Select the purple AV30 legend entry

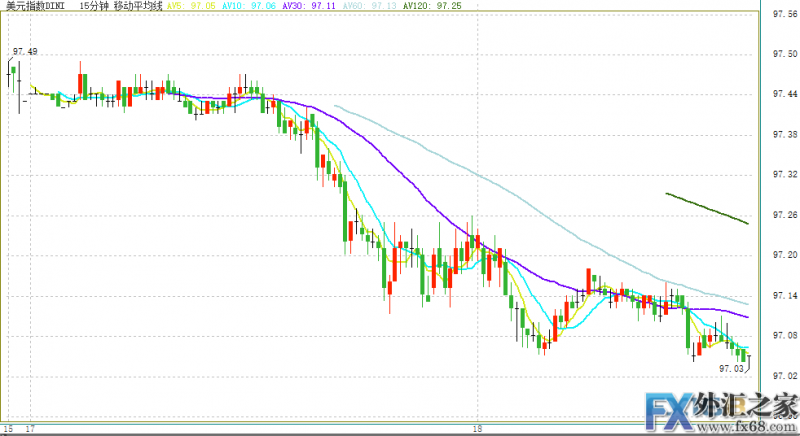[x=308, y=6]
